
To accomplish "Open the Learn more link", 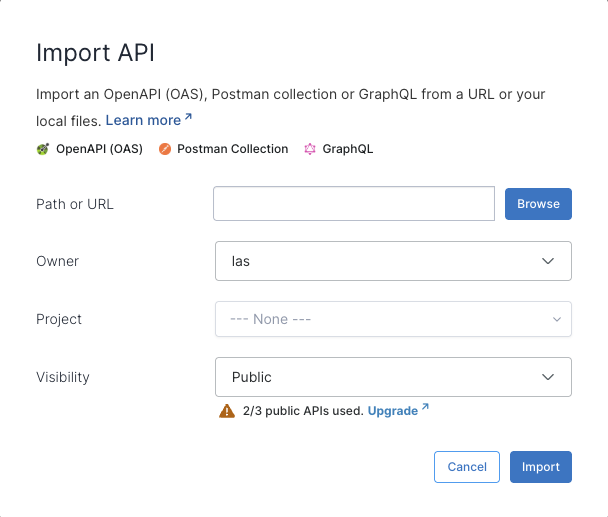I will (143, 120).
